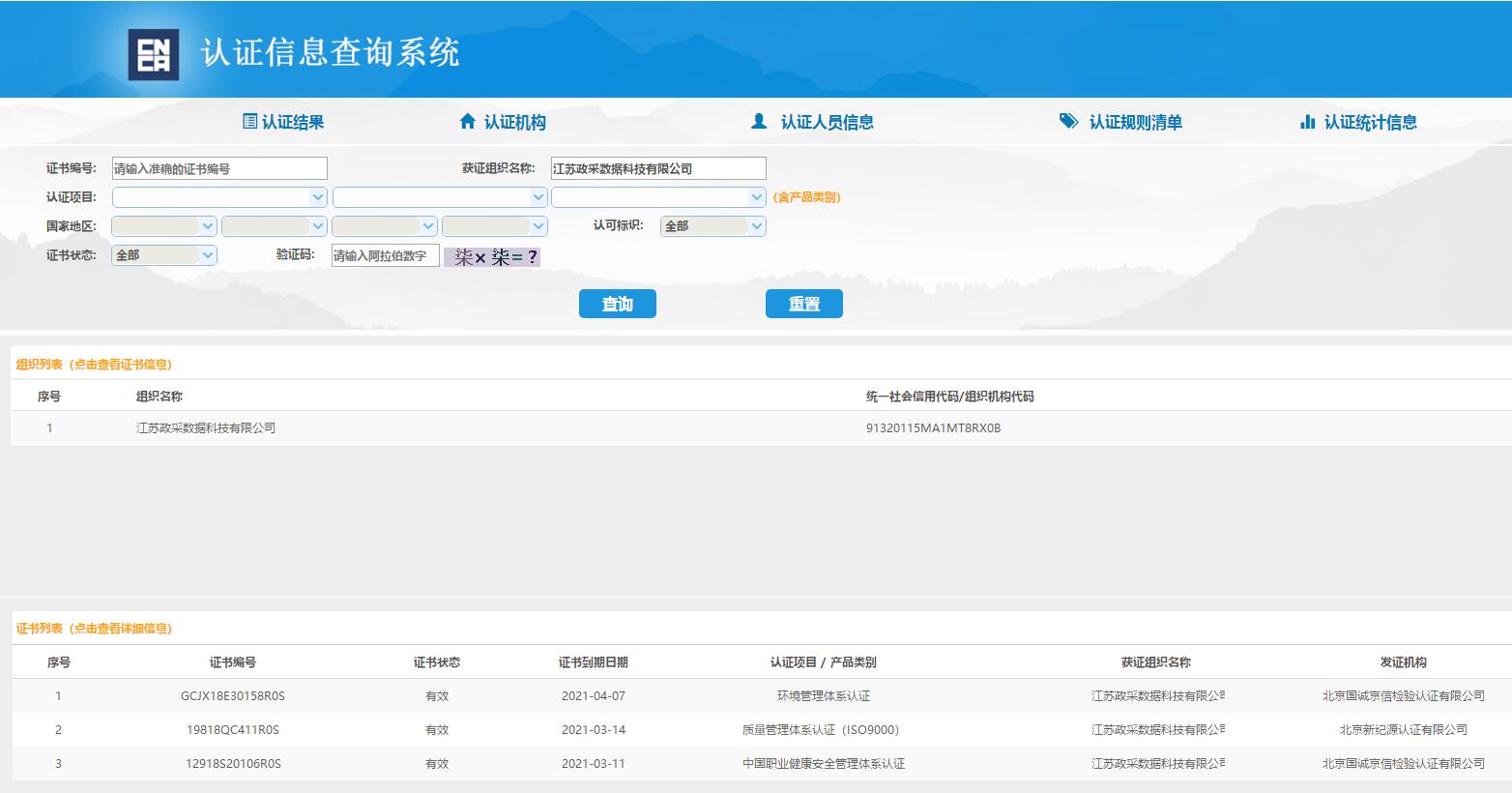The width and height of the screenshot is (1512, 793).
Task: Click the 认证规则清单 tag icon
Action: 1068,122
